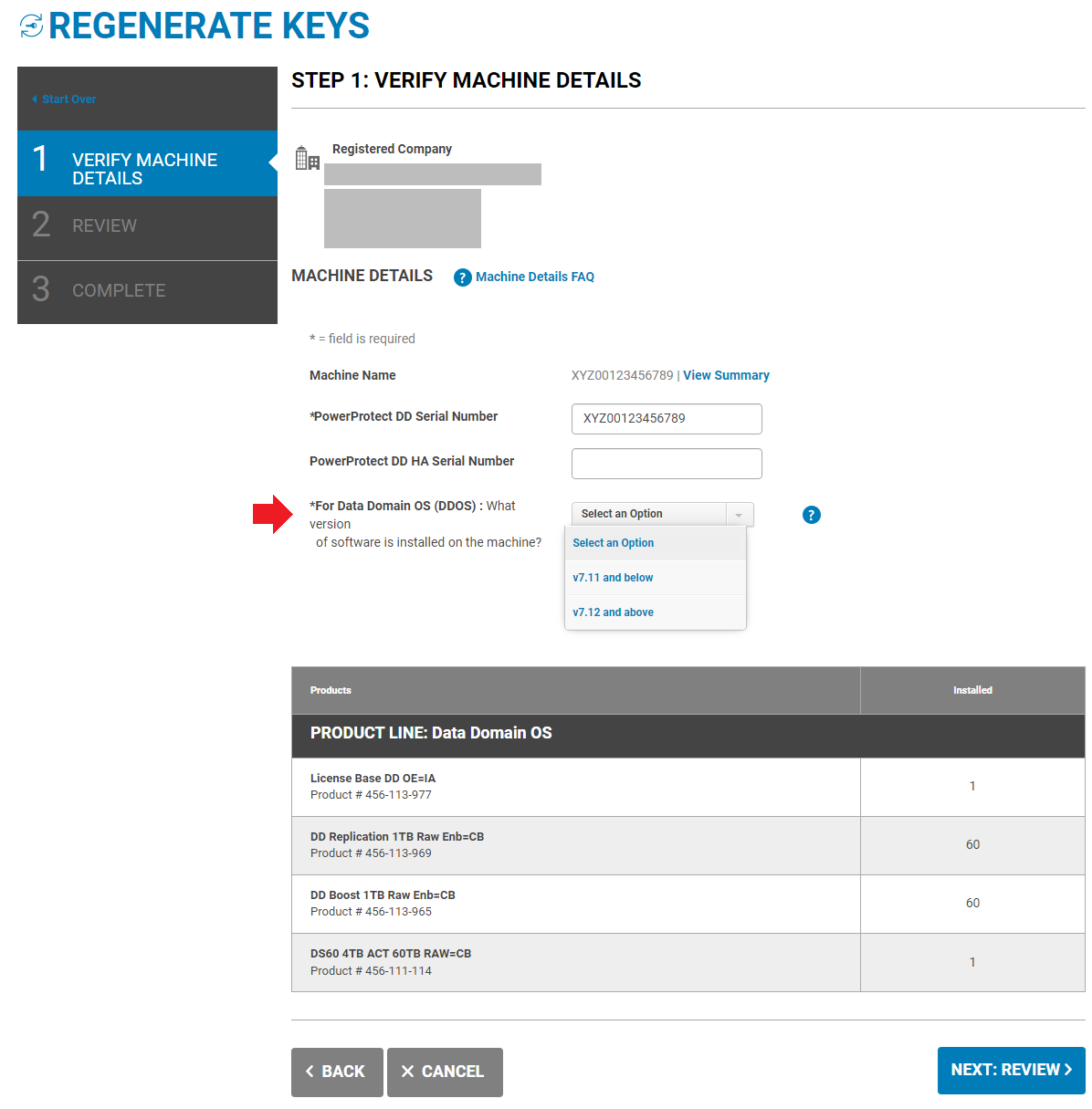Image resolution: width=1092 pixels, height=1109 pixels.
Task: Click the forward chevron on NEXT: REVIEW
Action: tap(1068, 1069)
